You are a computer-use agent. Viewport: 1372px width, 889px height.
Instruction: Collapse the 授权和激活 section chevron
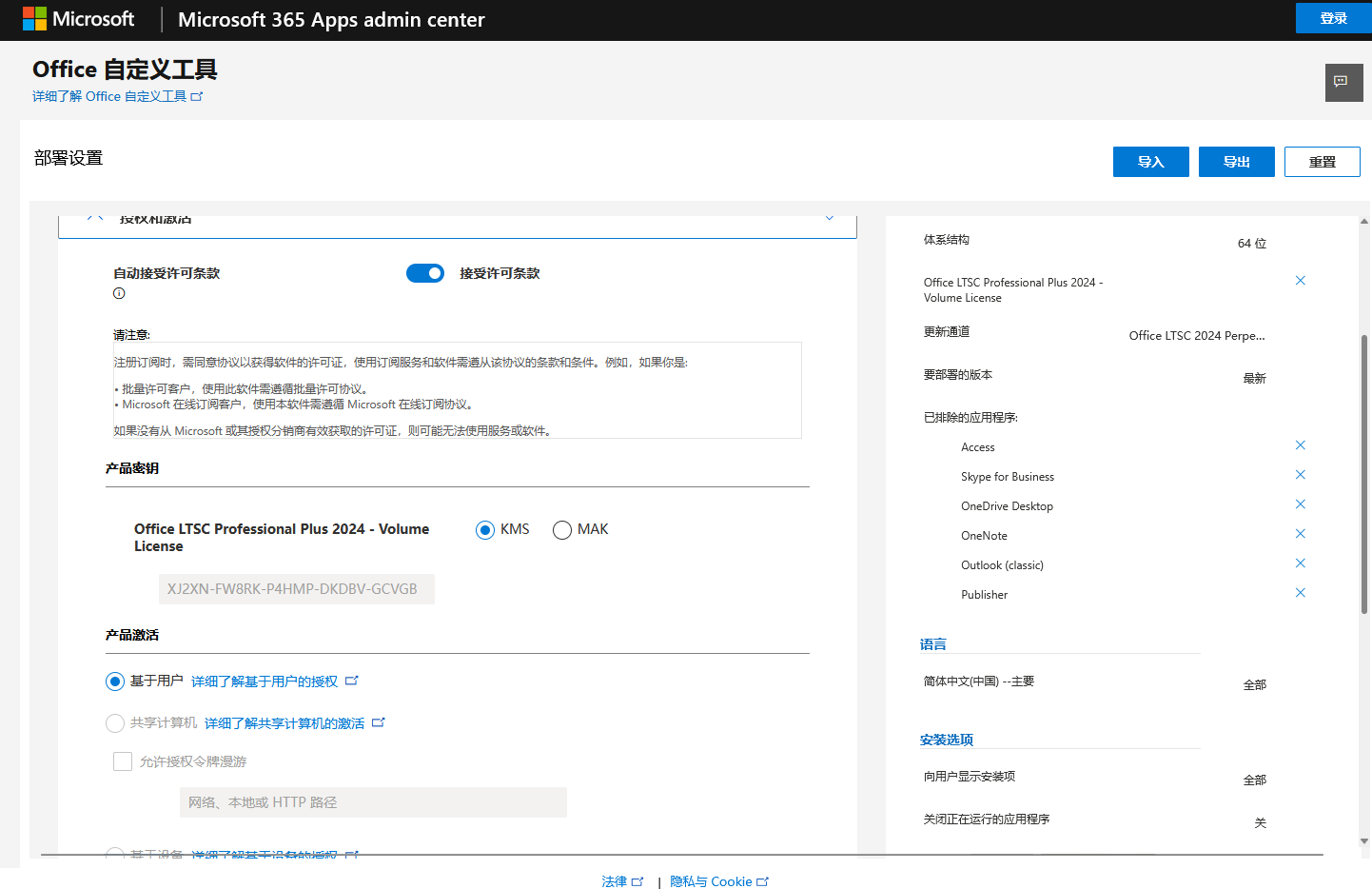point(94,218)
